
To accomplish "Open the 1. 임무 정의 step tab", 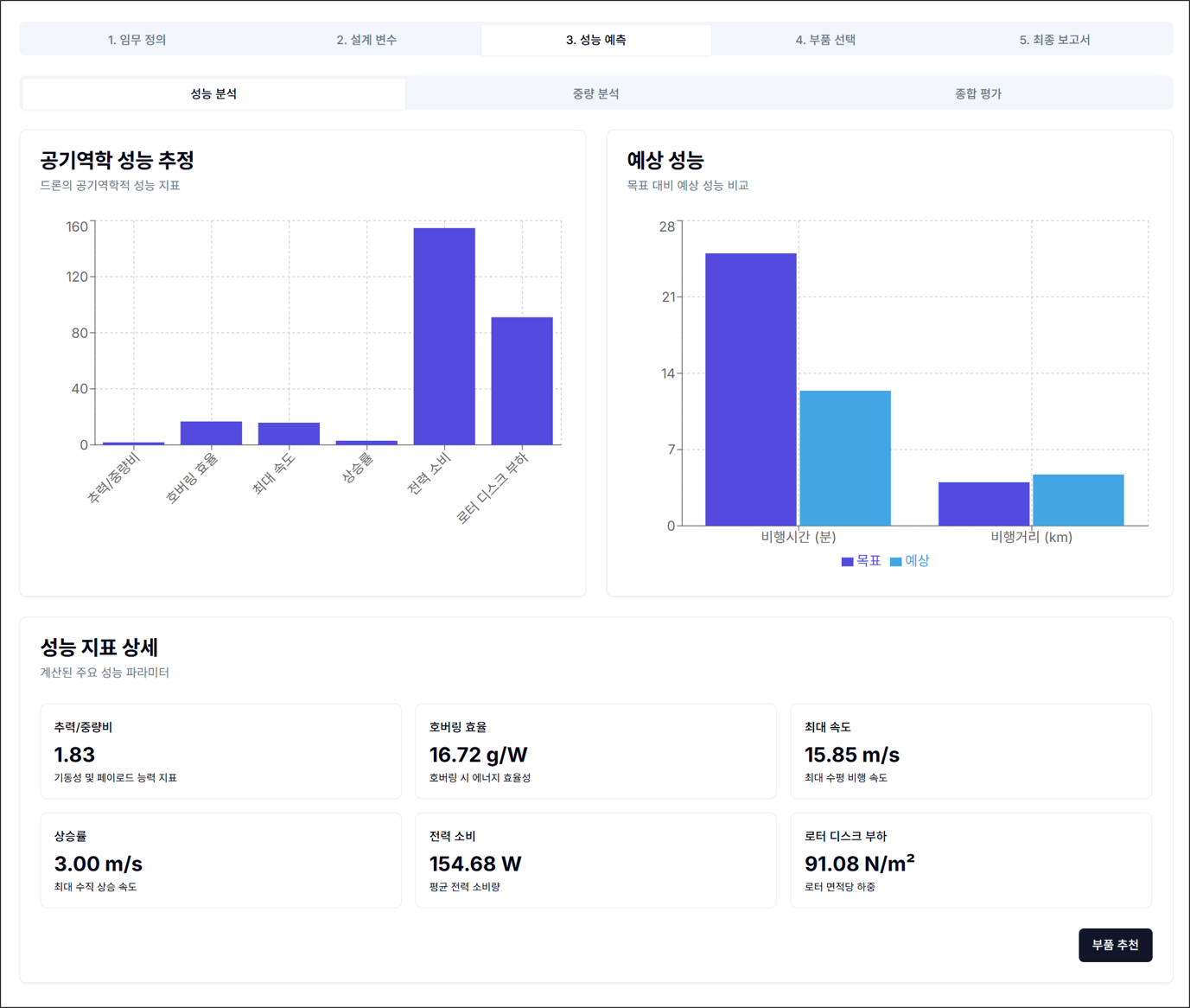I will click(x=137, y=40).
